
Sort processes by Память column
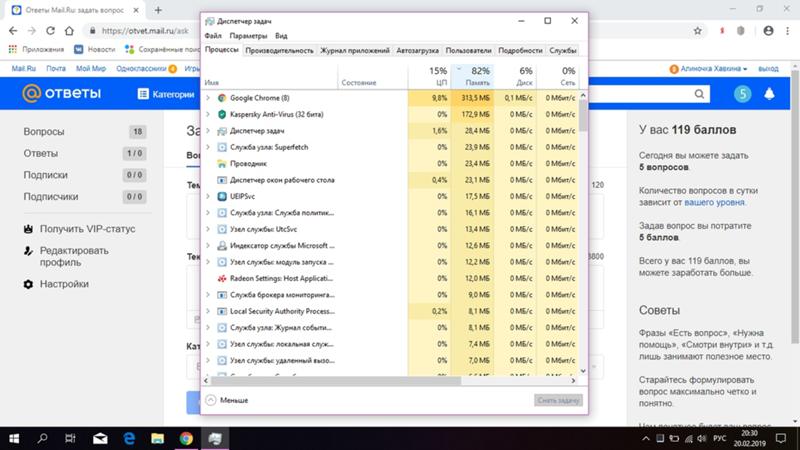click(472, 76)
